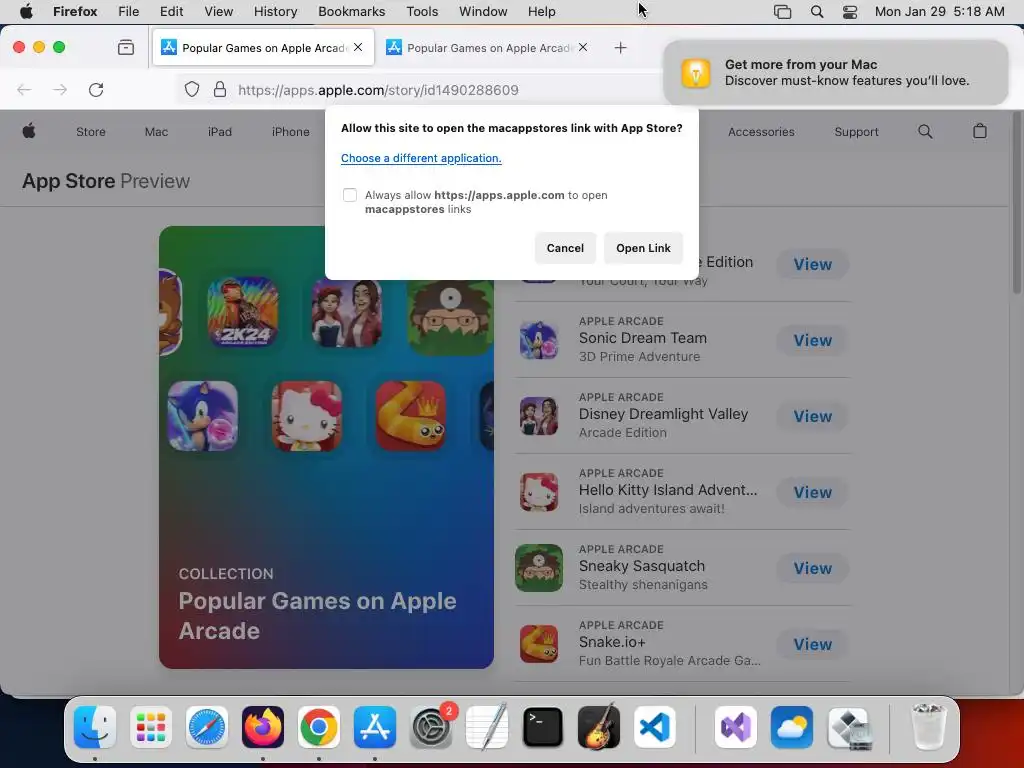Click Disney Dreamlight Valley list icon
This screenshot has height=768, width=1024.
[x=539, y=416]
